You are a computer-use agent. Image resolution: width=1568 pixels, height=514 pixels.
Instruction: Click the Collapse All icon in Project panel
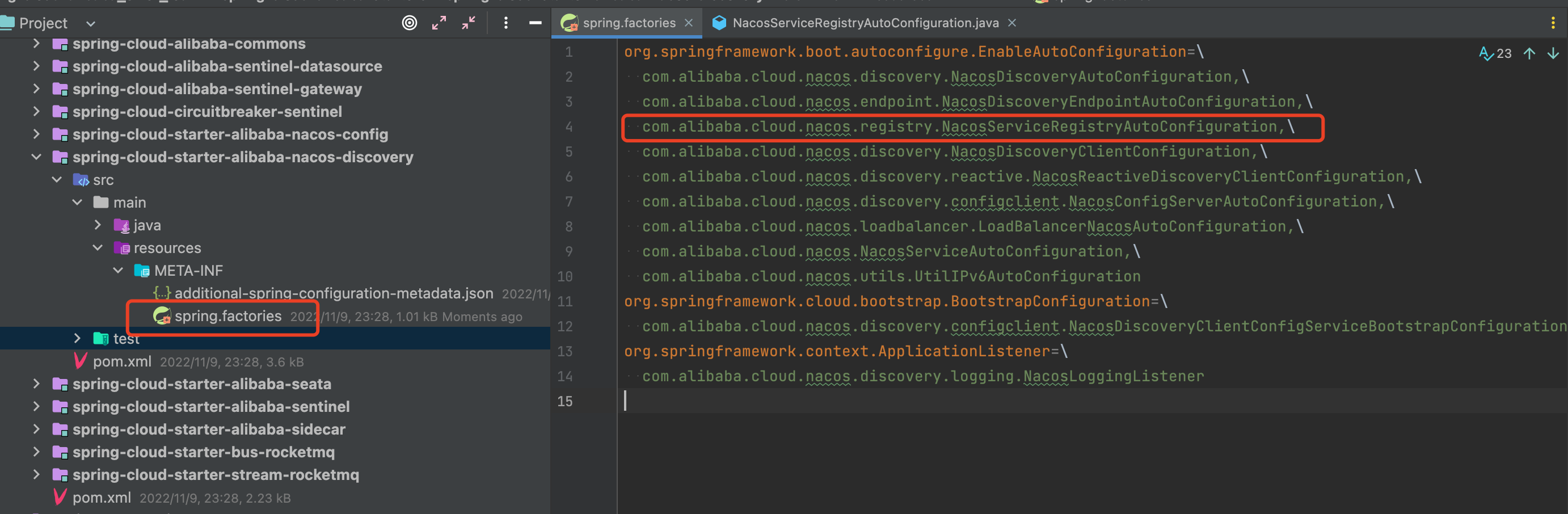[468, 23]
